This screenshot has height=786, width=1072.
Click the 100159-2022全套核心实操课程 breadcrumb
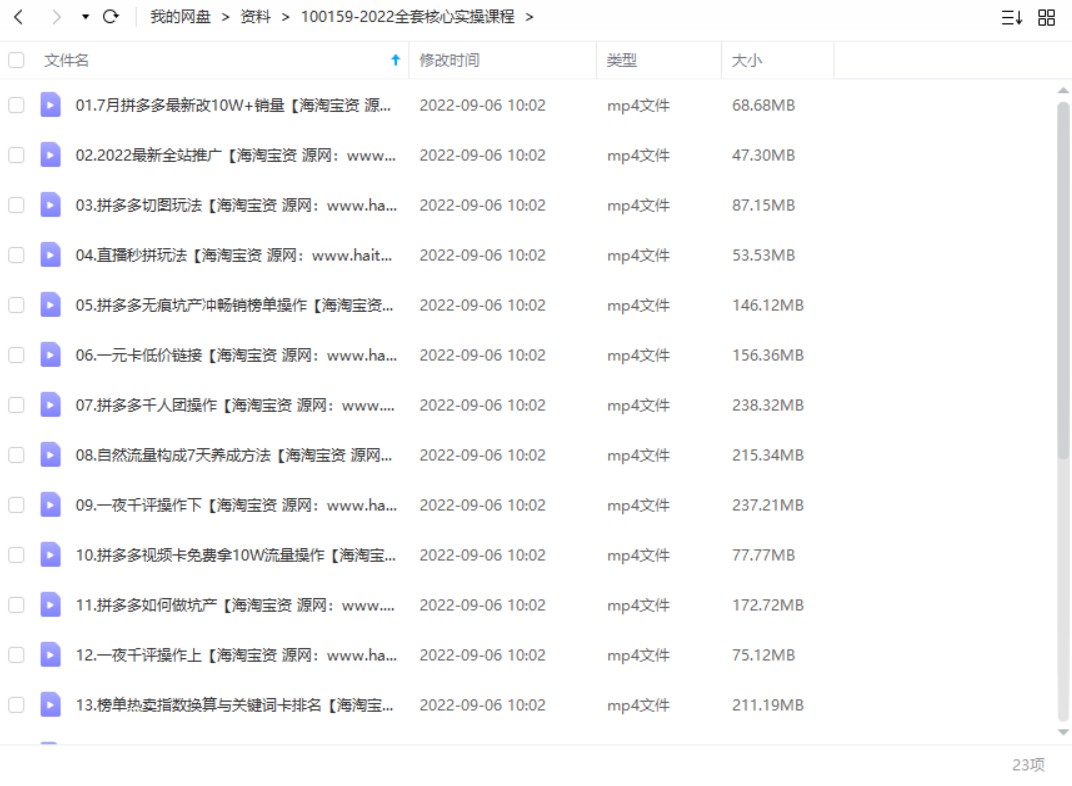[408, 17]
